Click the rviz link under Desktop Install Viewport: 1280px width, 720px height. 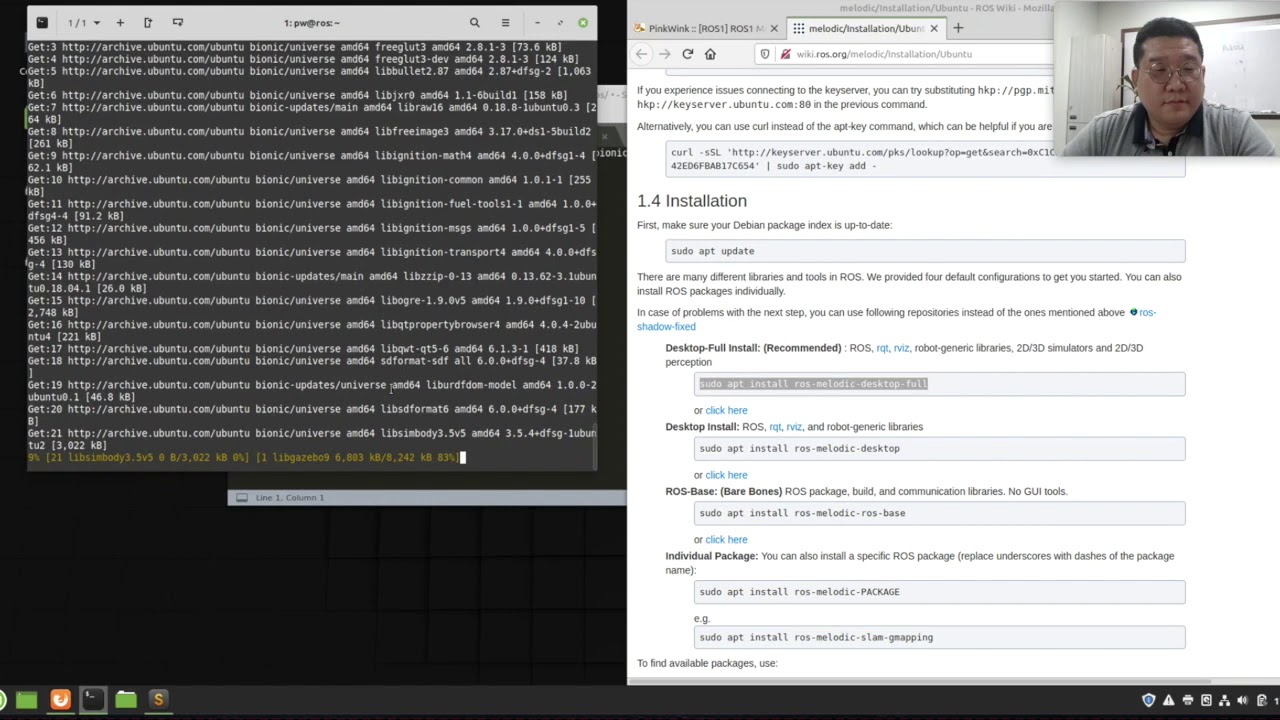point(794,427)
